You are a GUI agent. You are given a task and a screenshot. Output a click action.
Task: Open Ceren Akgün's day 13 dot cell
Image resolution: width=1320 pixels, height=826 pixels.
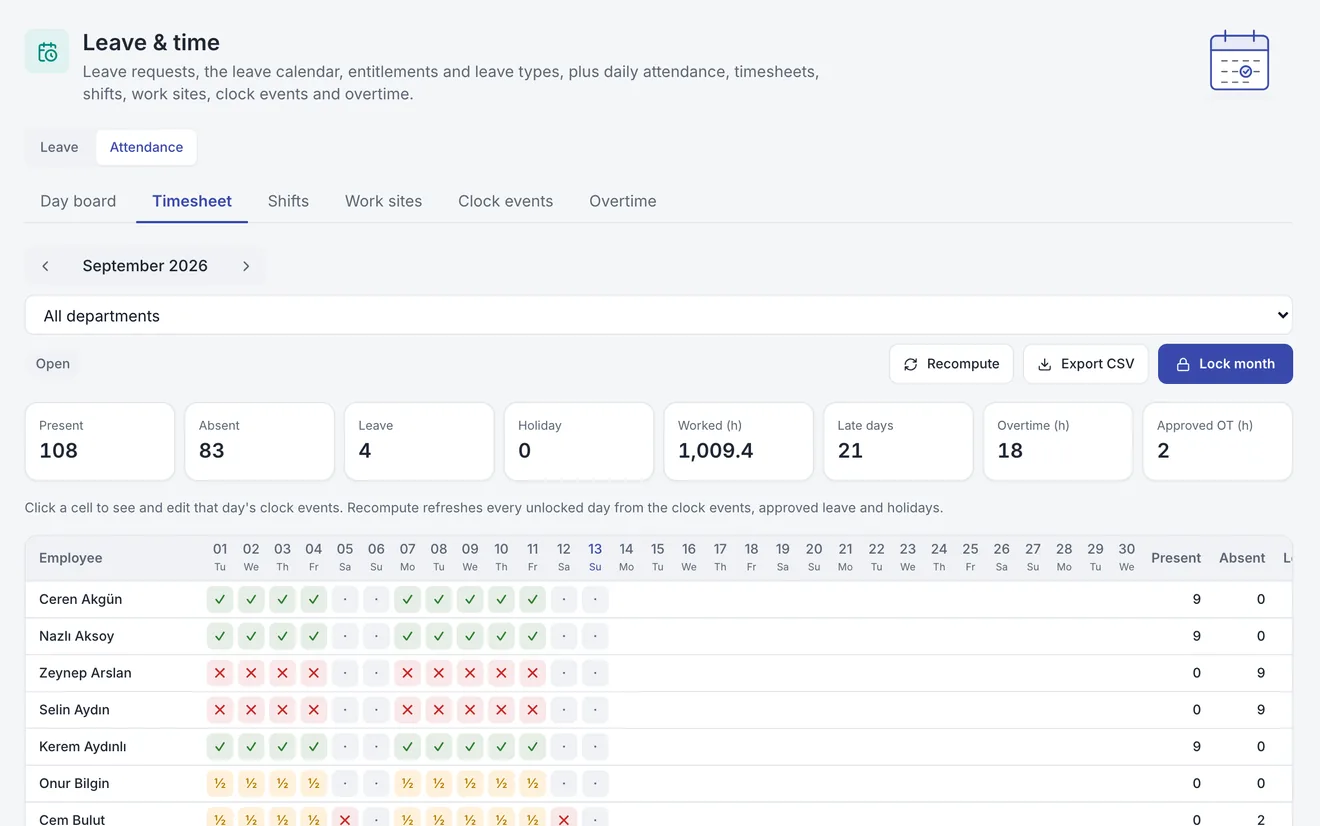pos(595,600)
